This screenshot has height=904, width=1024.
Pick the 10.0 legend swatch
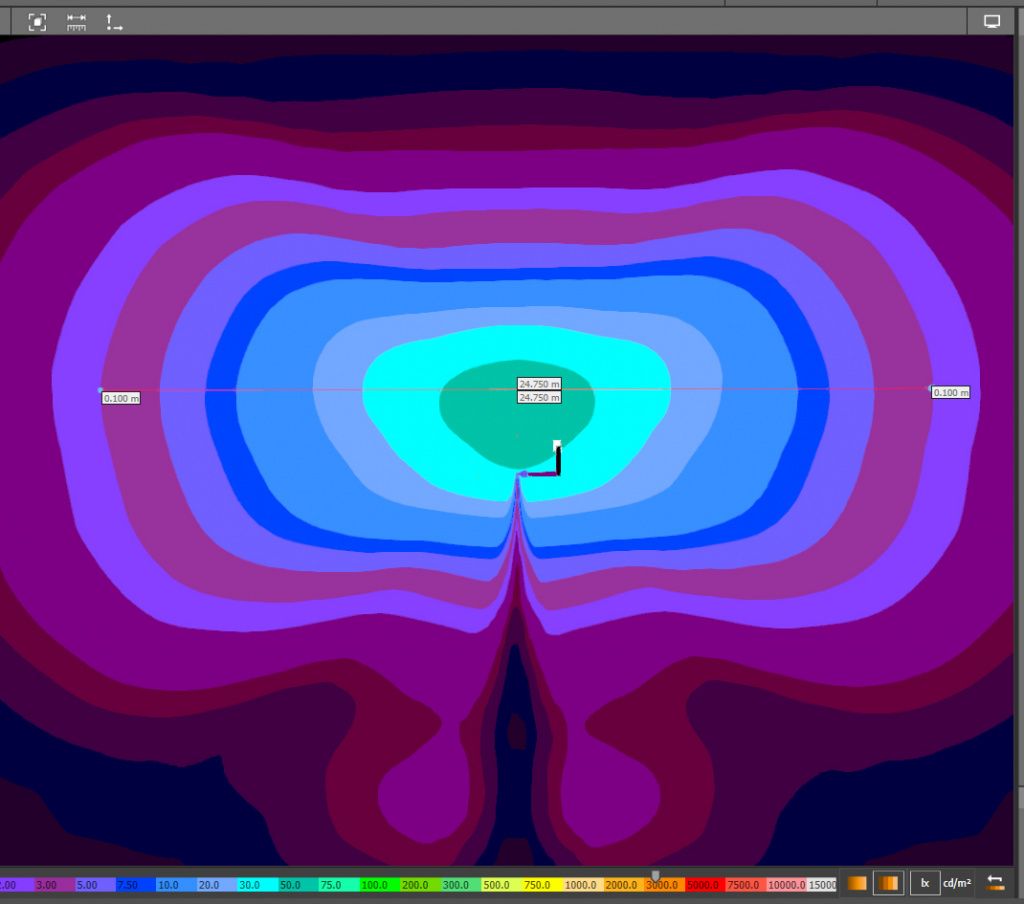point(176,884)
